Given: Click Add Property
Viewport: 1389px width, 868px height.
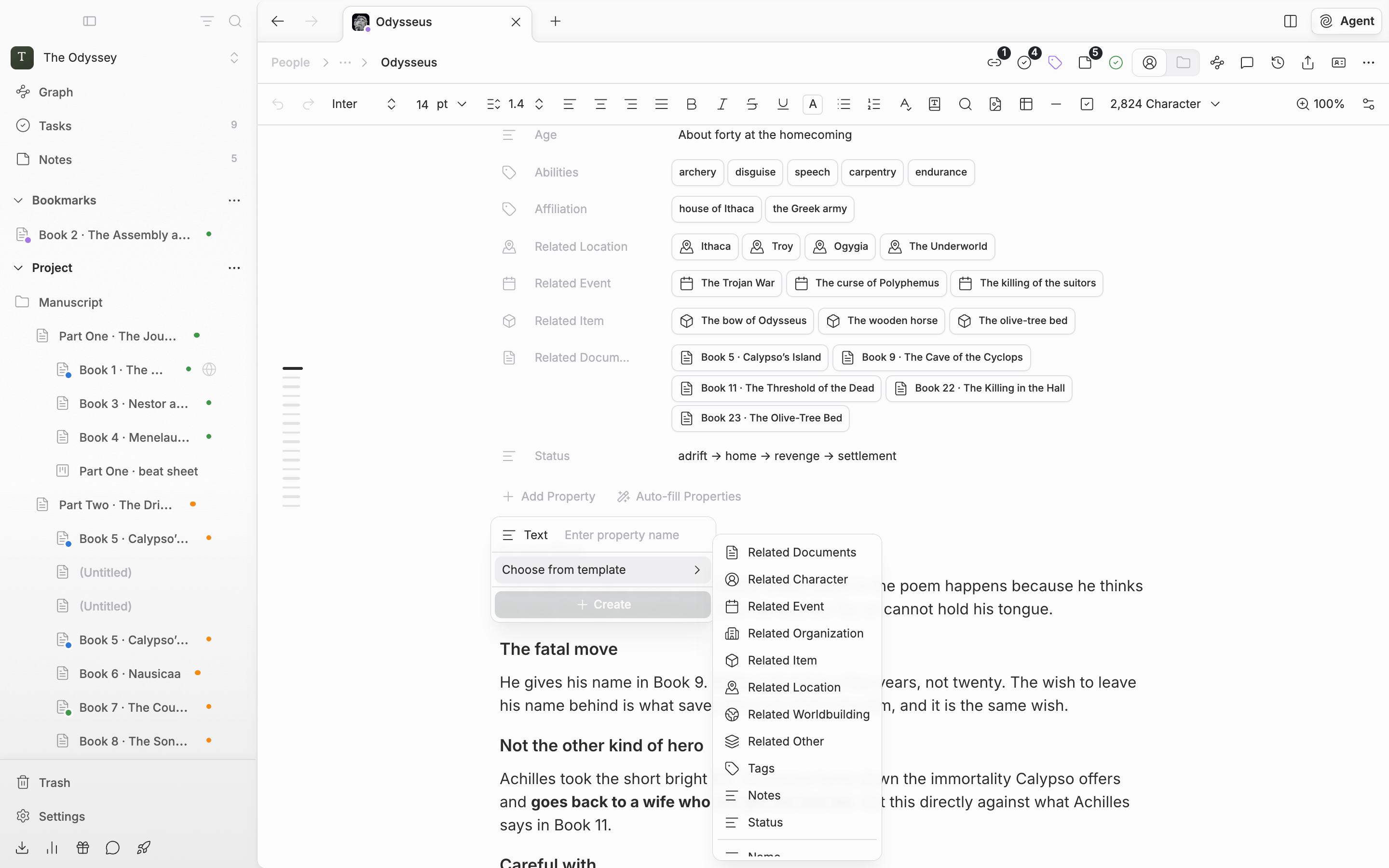Looking at the screenshot, I should click(x=549, y=497).
